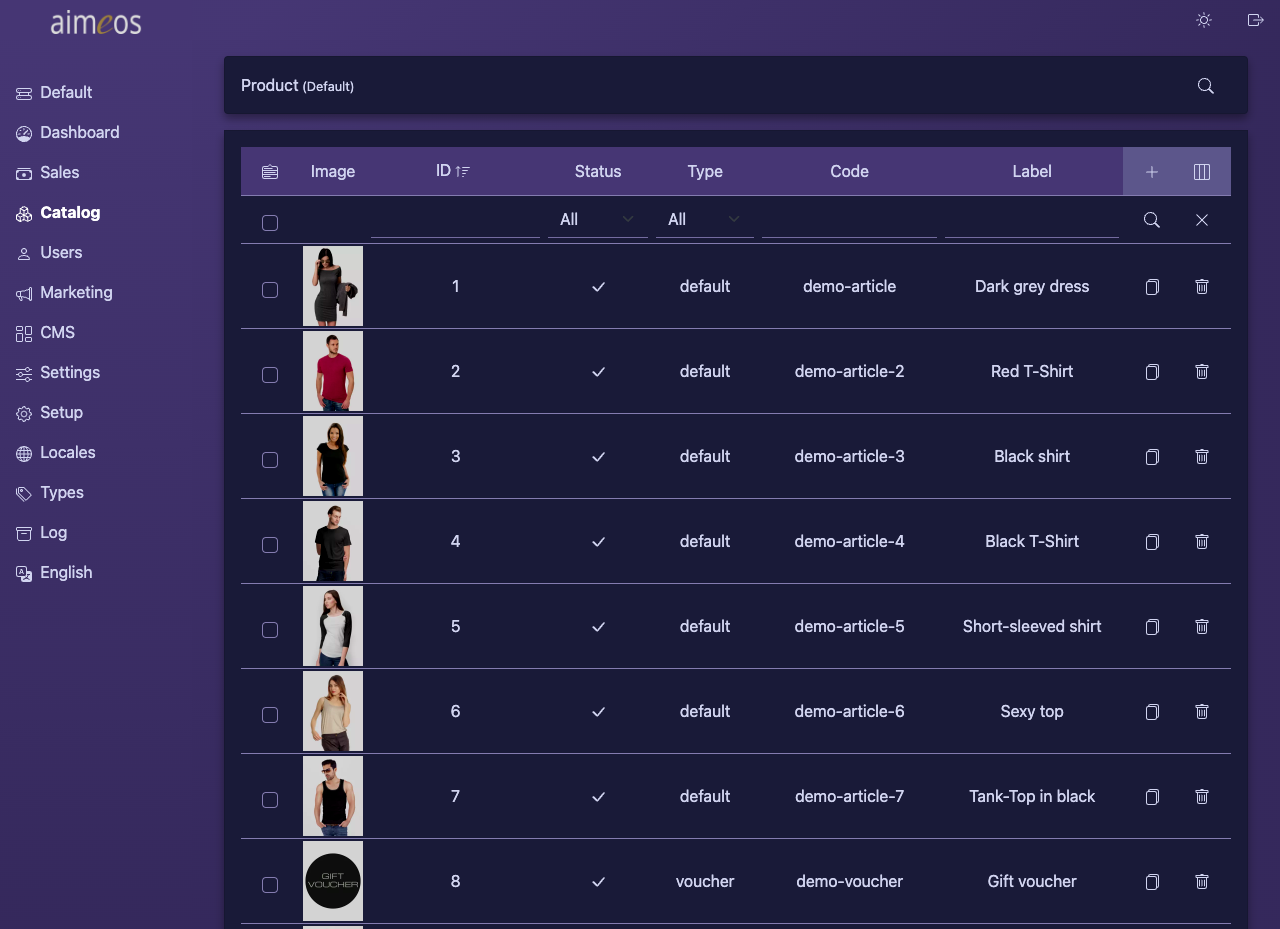Image resolution: width=1280 pixels, height=929 pixels.
Task: Click the Code filter input field
Action: [x=849, y=219]
